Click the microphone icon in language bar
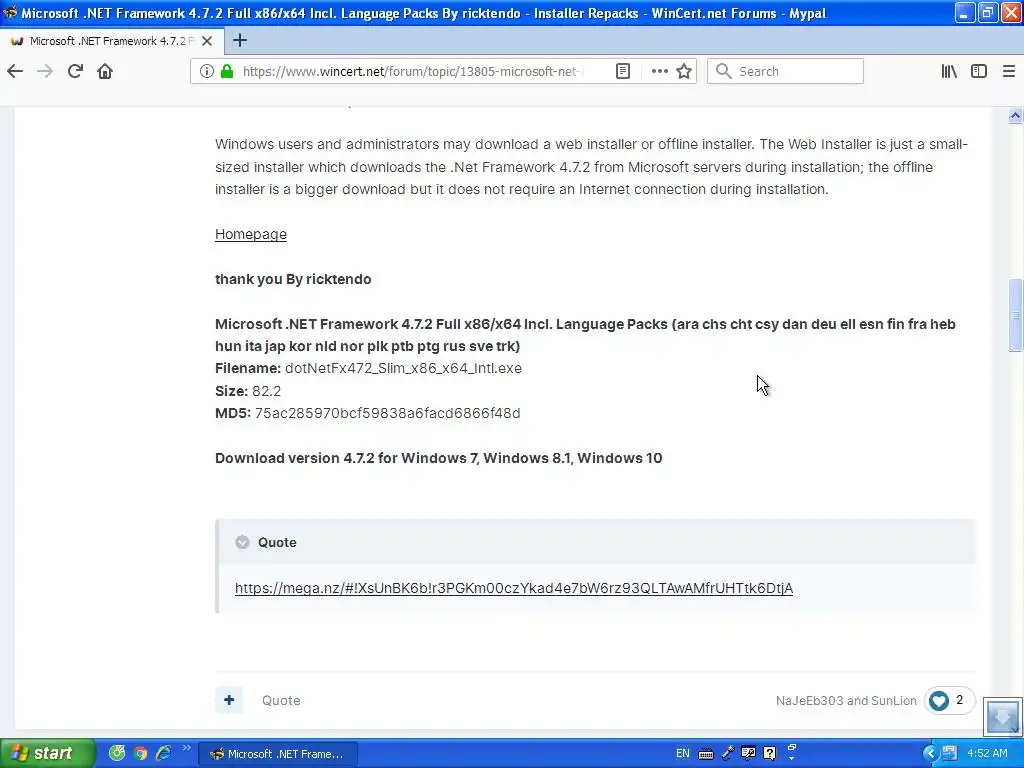This screenshot has width=1024, height=768. click(728, 753)
